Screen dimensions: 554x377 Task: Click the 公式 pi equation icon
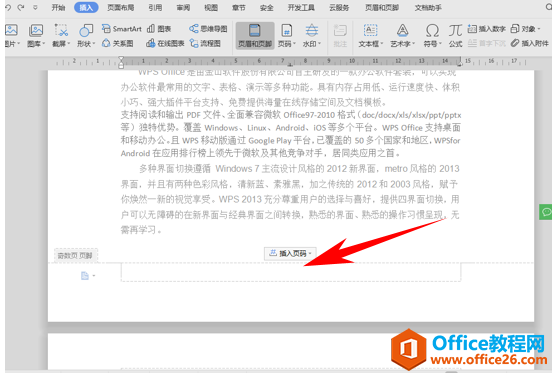pyautogui.click(x=455, y=31)
